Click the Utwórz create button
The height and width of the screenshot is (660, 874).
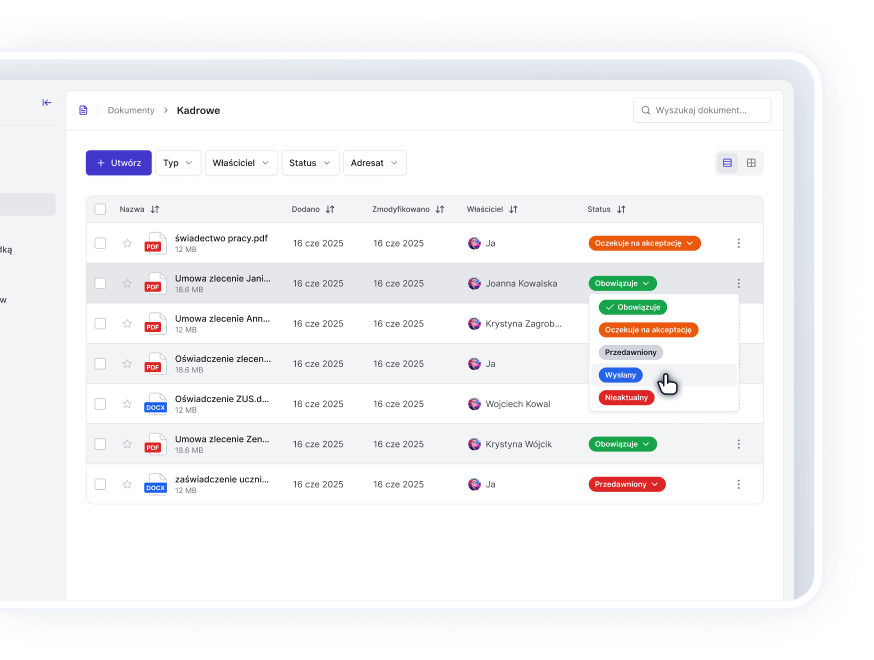click(119, 163)
